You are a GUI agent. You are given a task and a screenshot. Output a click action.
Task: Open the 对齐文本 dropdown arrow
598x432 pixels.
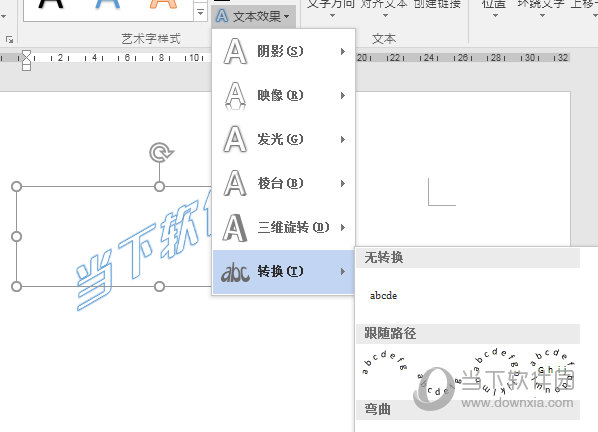tap(385, 16)
